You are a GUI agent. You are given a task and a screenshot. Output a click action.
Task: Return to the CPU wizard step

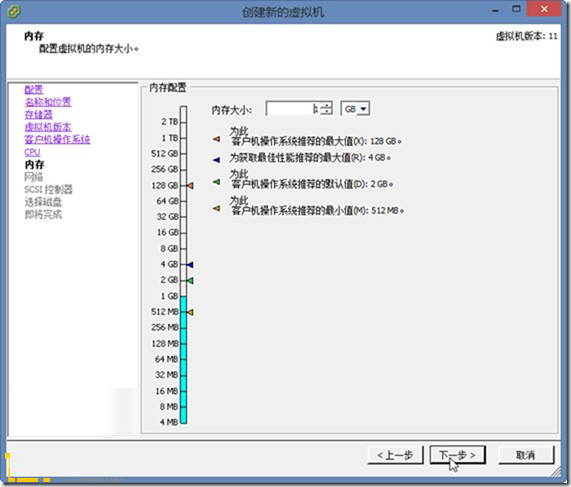[x=32, y=152]
